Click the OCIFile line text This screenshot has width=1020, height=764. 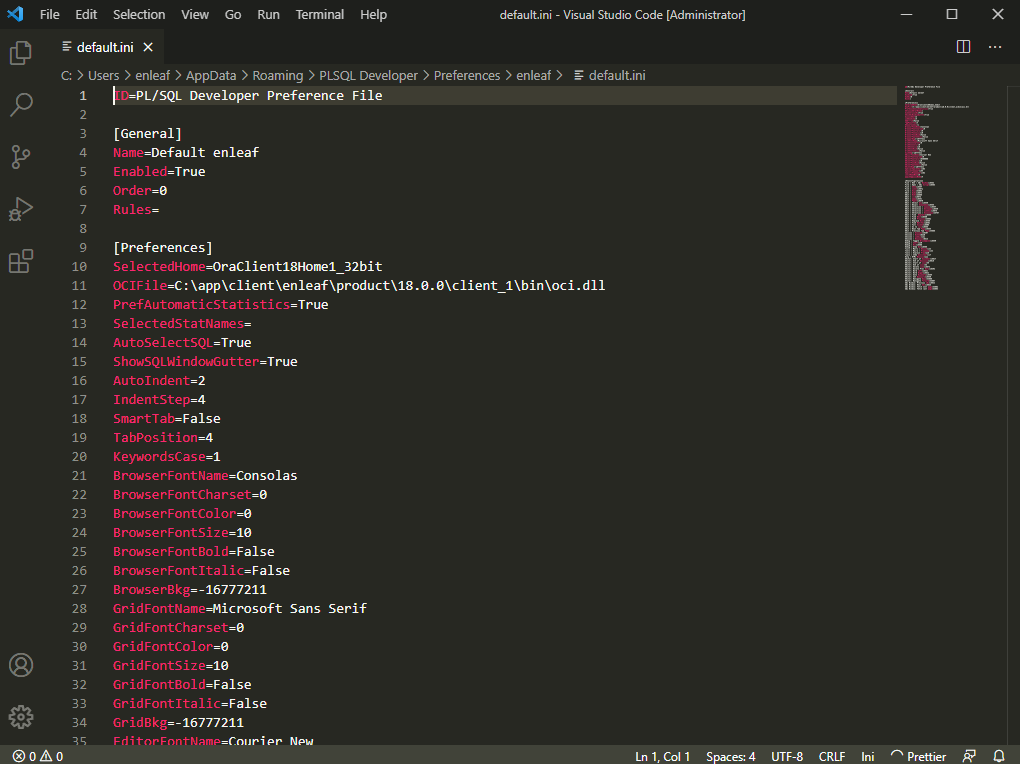coord(359,285)
